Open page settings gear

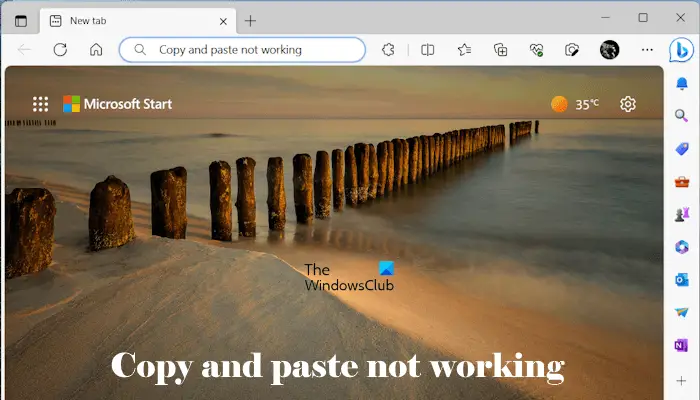coord(628,104)
